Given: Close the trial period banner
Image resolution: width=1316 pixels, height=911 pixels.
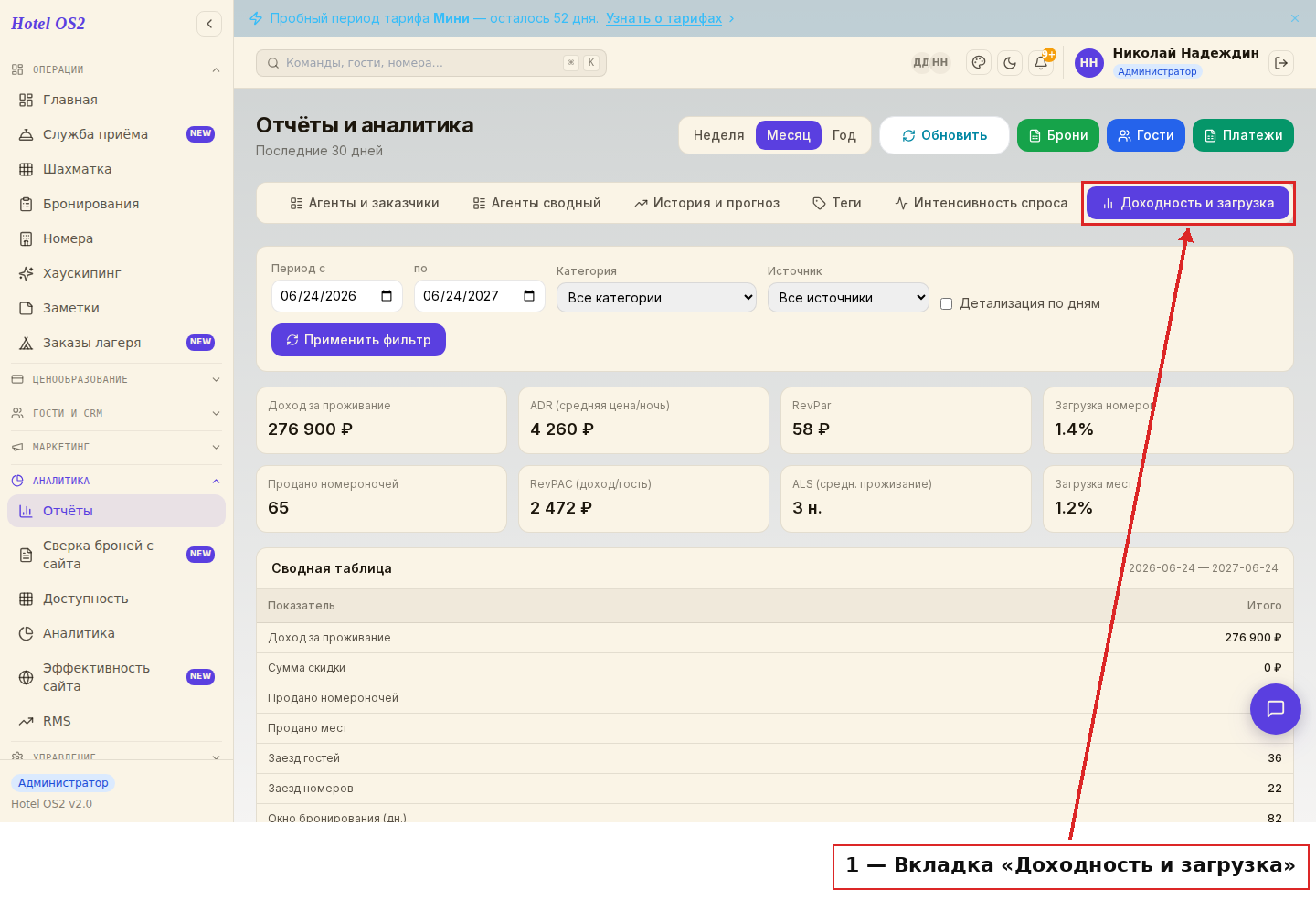Looking at the screenshot, I should (1295, 18).
